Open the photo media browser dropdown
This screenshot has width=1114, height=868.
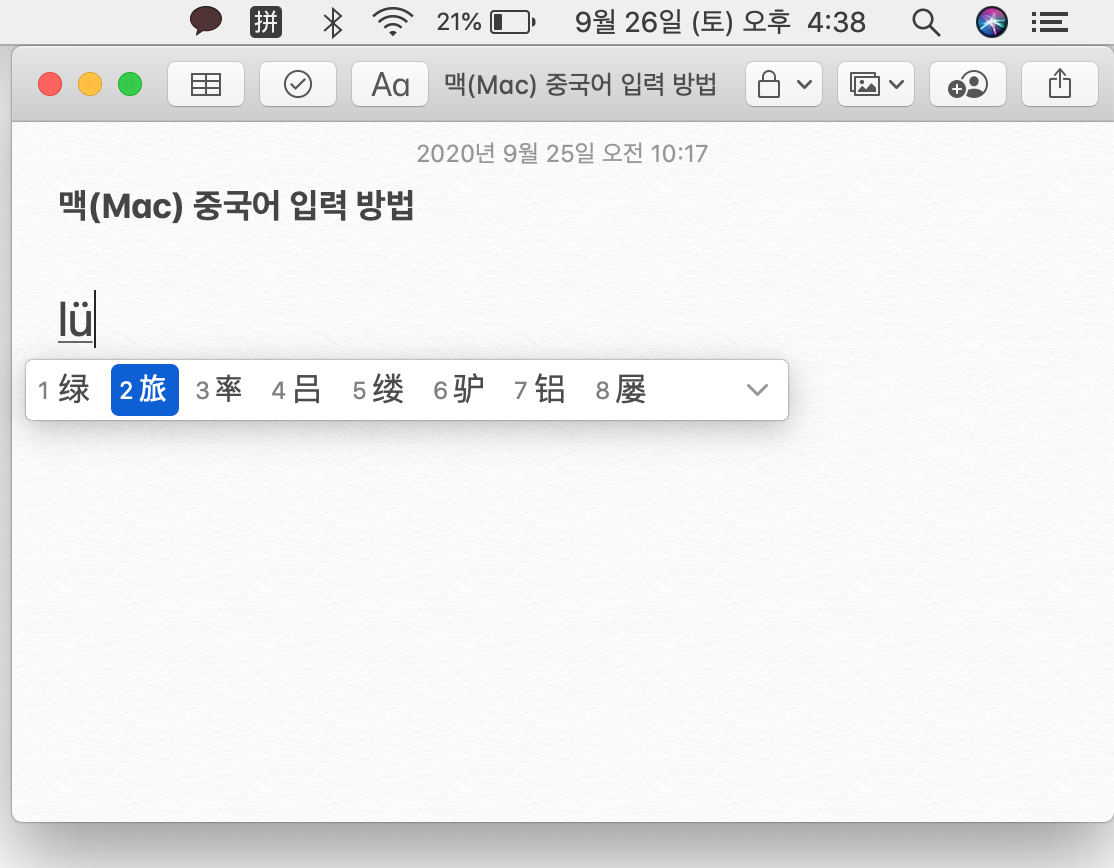(x=876, y=85)
